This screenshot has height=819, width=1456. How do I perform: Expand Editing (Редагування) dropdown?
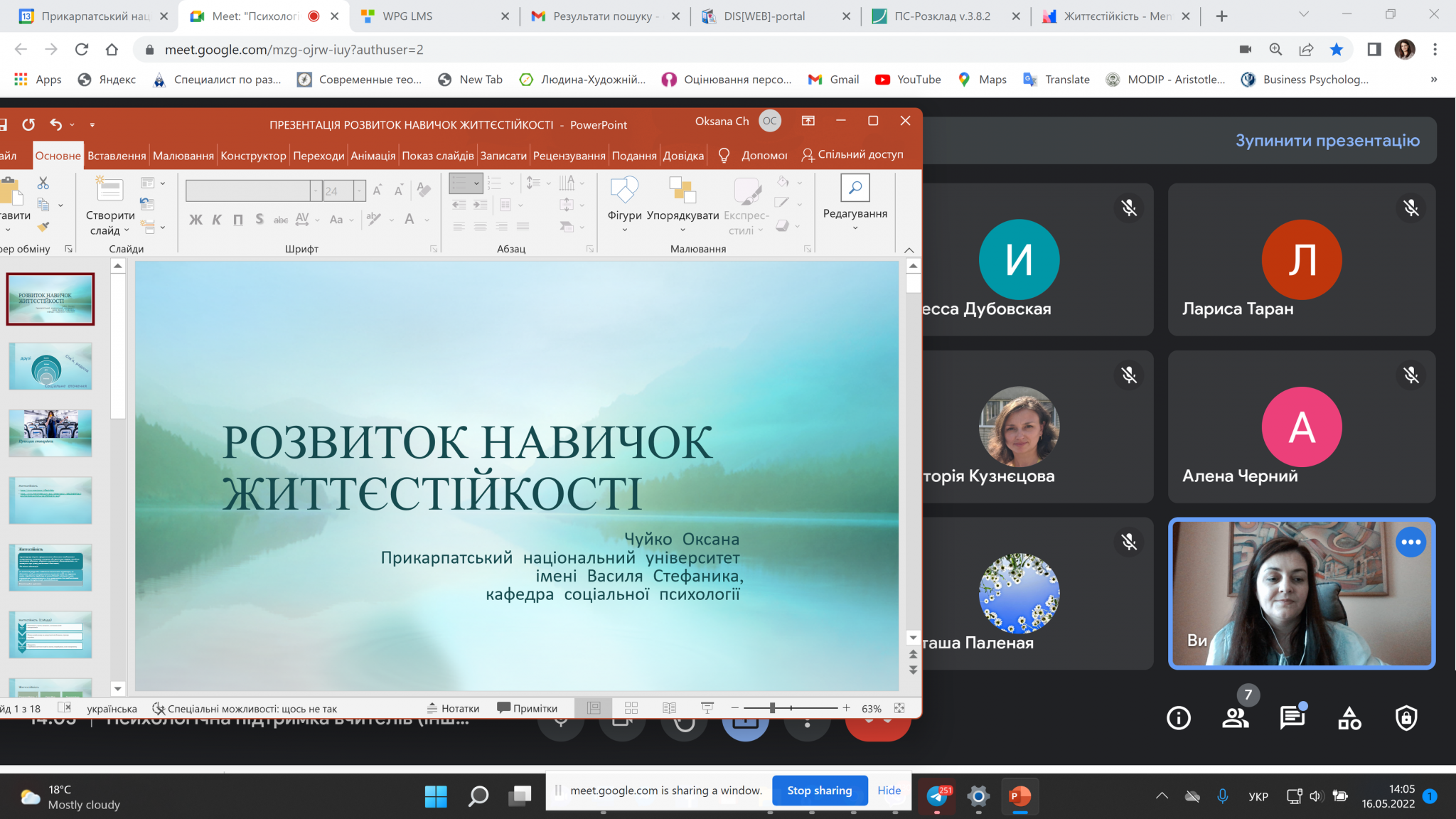tap(855, 227)
